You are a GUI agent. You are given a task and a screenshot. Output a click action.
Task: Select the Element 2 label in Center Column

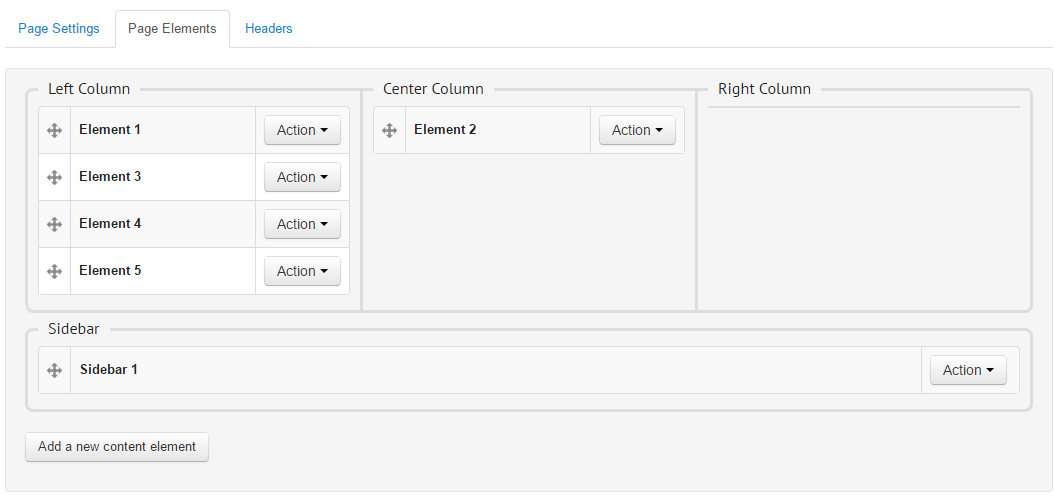445,130
